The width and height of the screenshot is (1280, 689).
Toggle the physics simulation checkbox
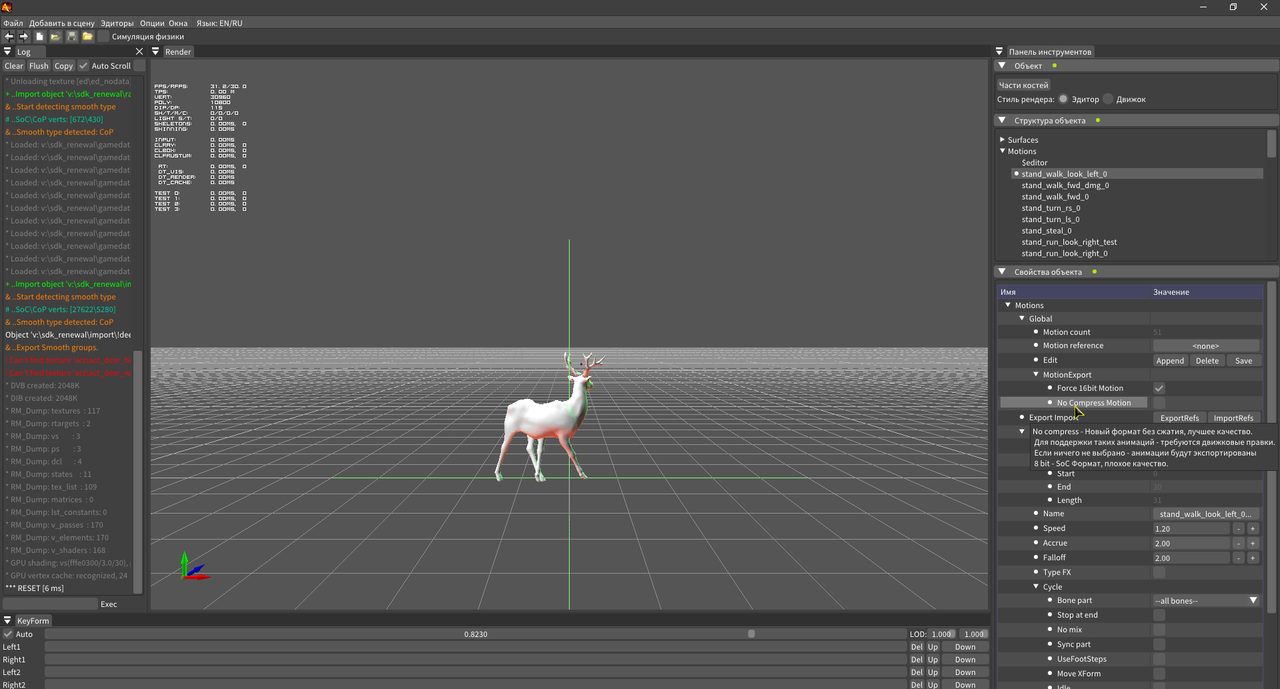click(x=103, y=37)
